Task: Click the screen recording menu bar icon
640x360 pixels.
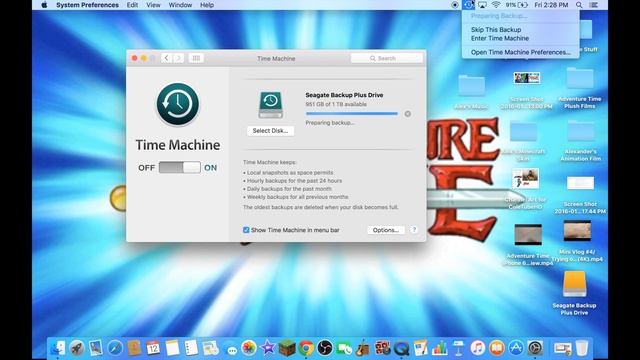Action: point(454,5)
